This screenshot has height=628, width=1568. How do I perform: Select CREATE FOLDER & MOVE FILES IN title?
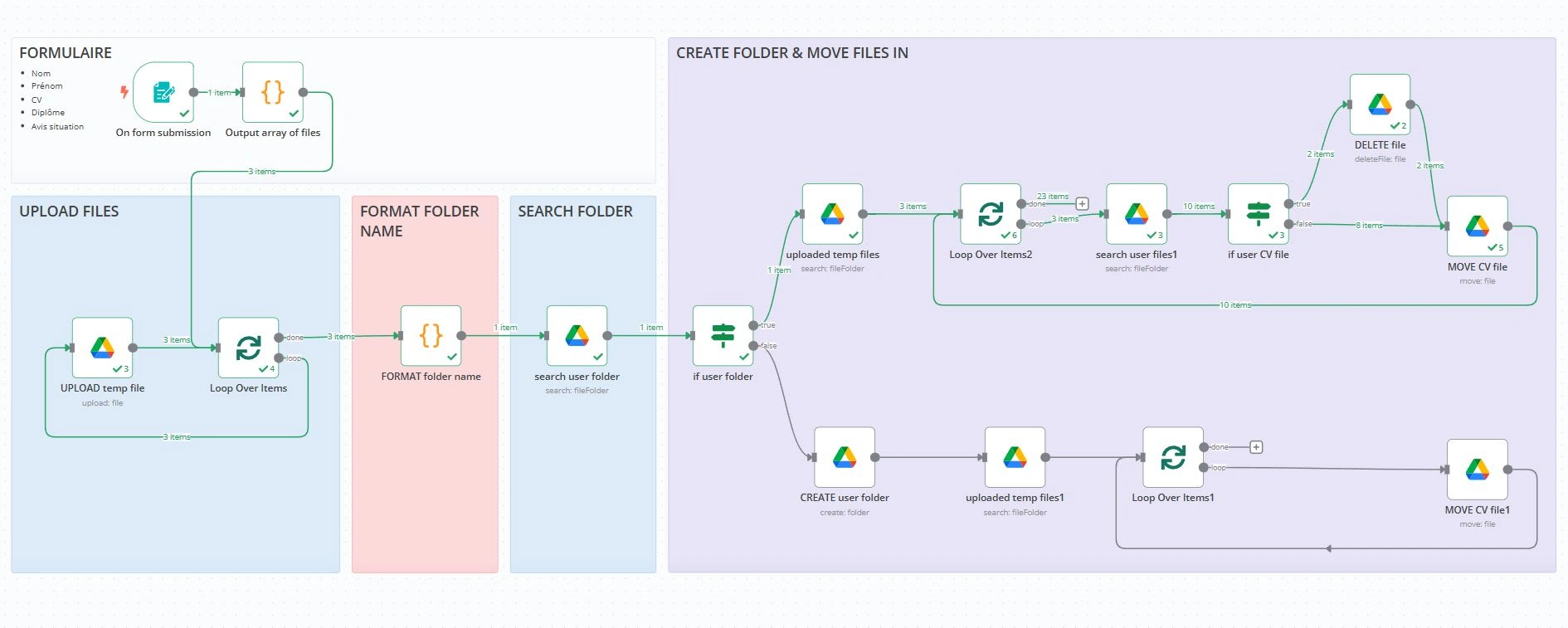pos(792,53)
